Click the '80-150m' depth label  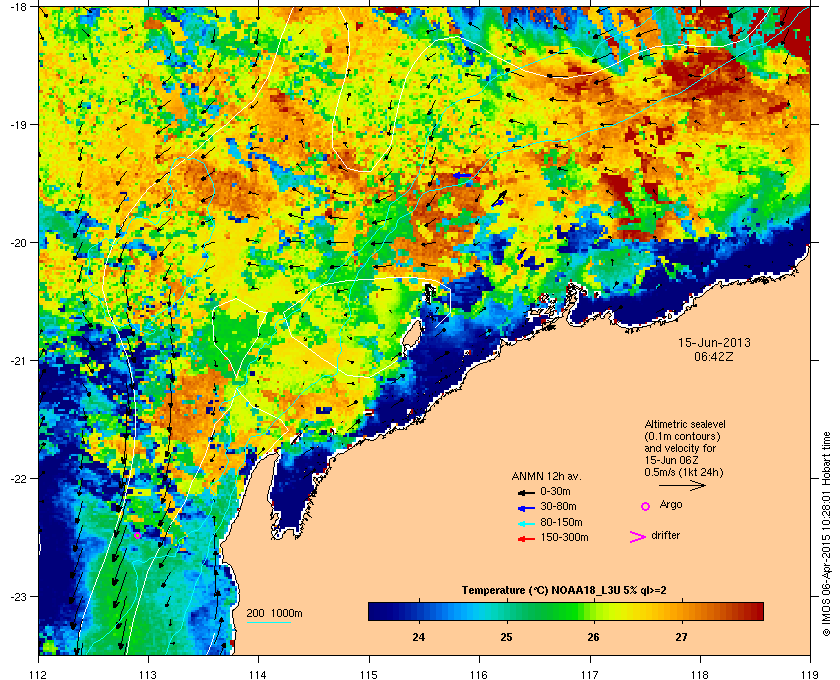561,522
